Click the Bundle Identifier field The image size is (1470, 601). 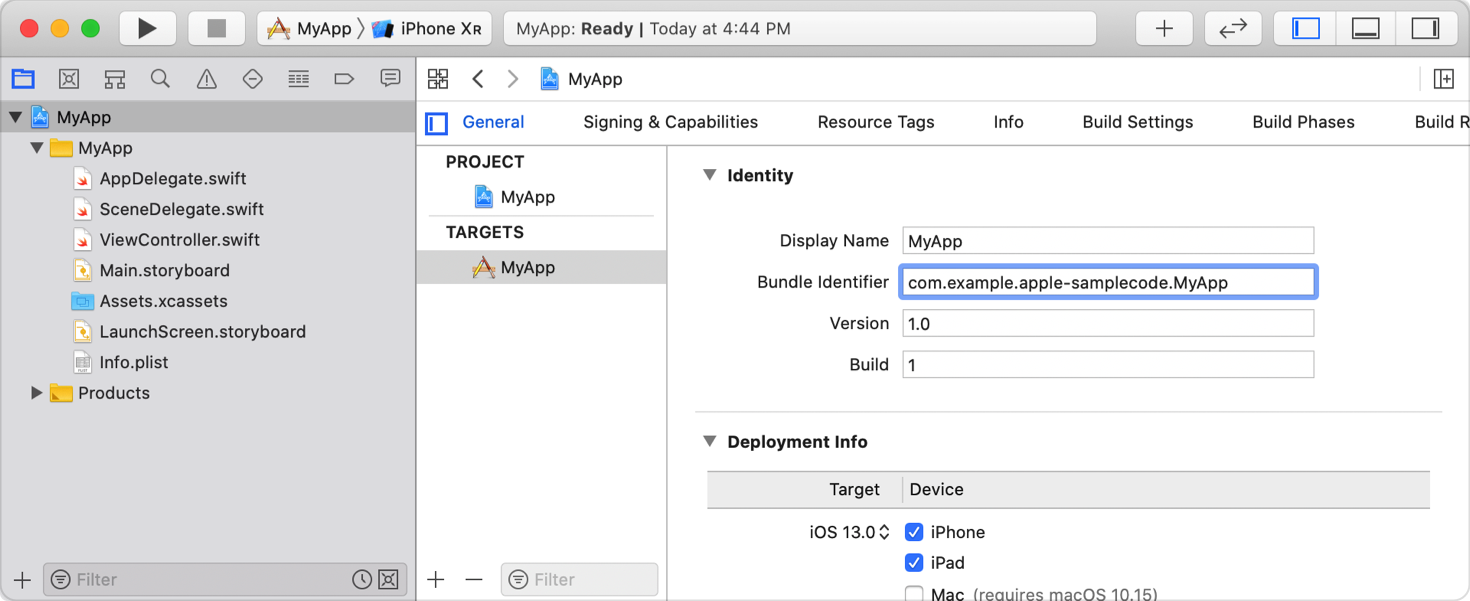pos(1108,282)
